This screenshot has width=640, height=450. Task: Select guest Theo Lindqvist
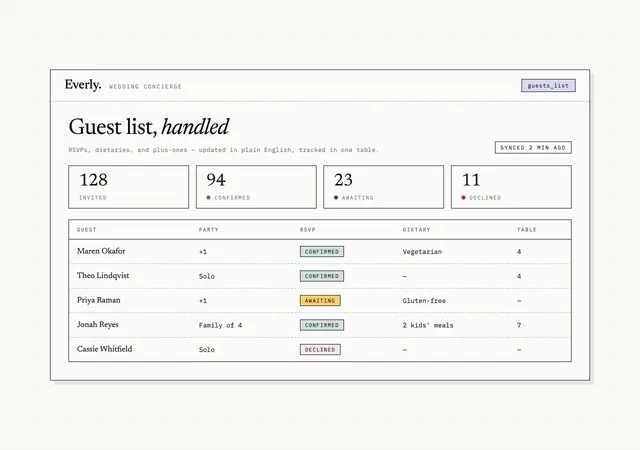pos(103,276)
